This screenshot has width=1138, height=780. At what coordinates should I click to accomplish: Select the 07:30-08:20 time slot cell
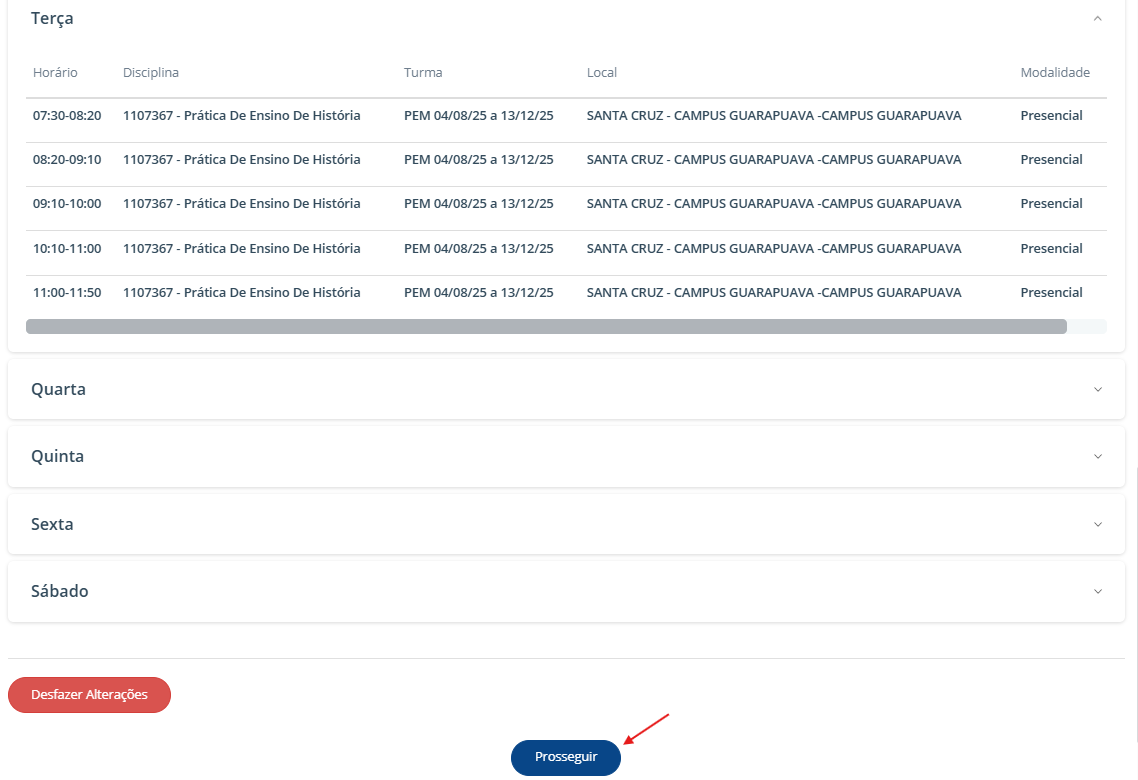coord(67,116)
